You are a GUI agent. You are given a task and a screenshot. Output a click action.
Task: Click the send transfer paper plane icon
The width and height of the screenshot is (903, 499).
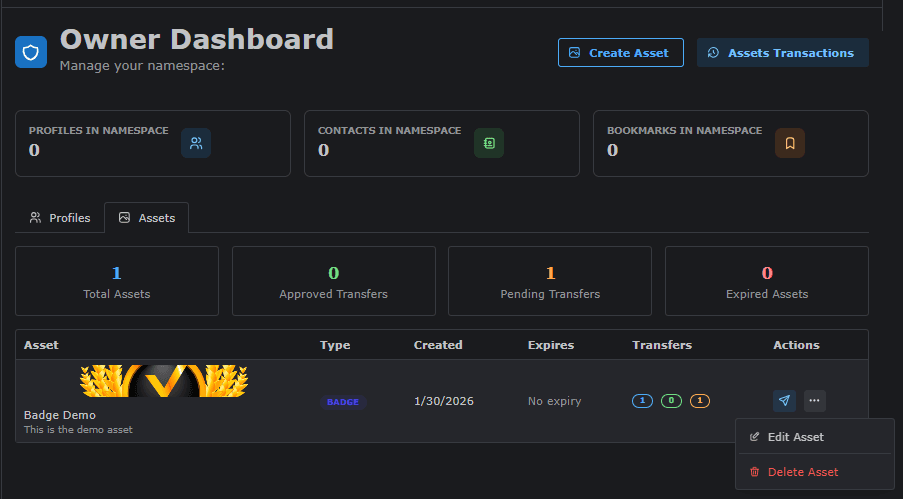coord(784,400)
